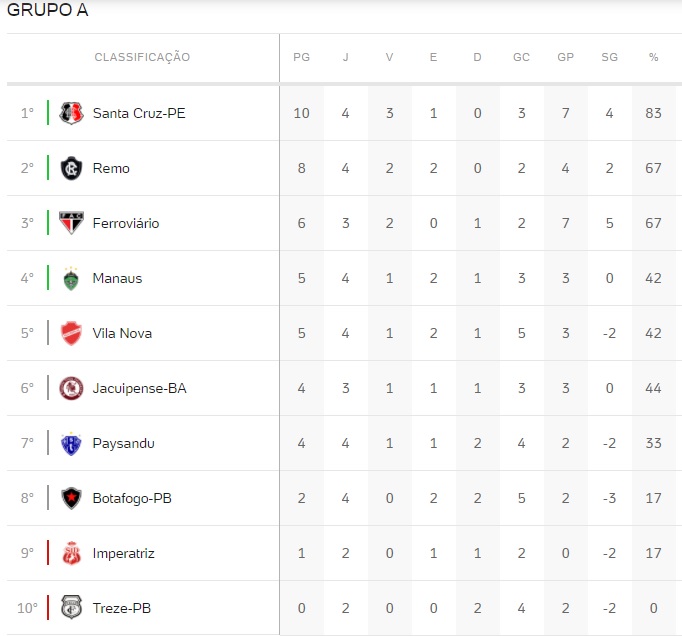Click the percent column header
The image size is (682, 636).
pyautogui.click(x=653, y=57)
